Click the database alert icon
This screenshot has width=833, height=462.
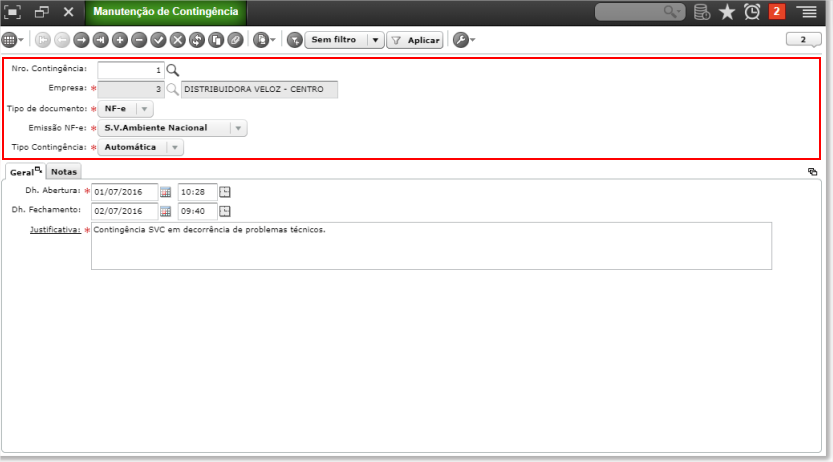tap(702, 12)
